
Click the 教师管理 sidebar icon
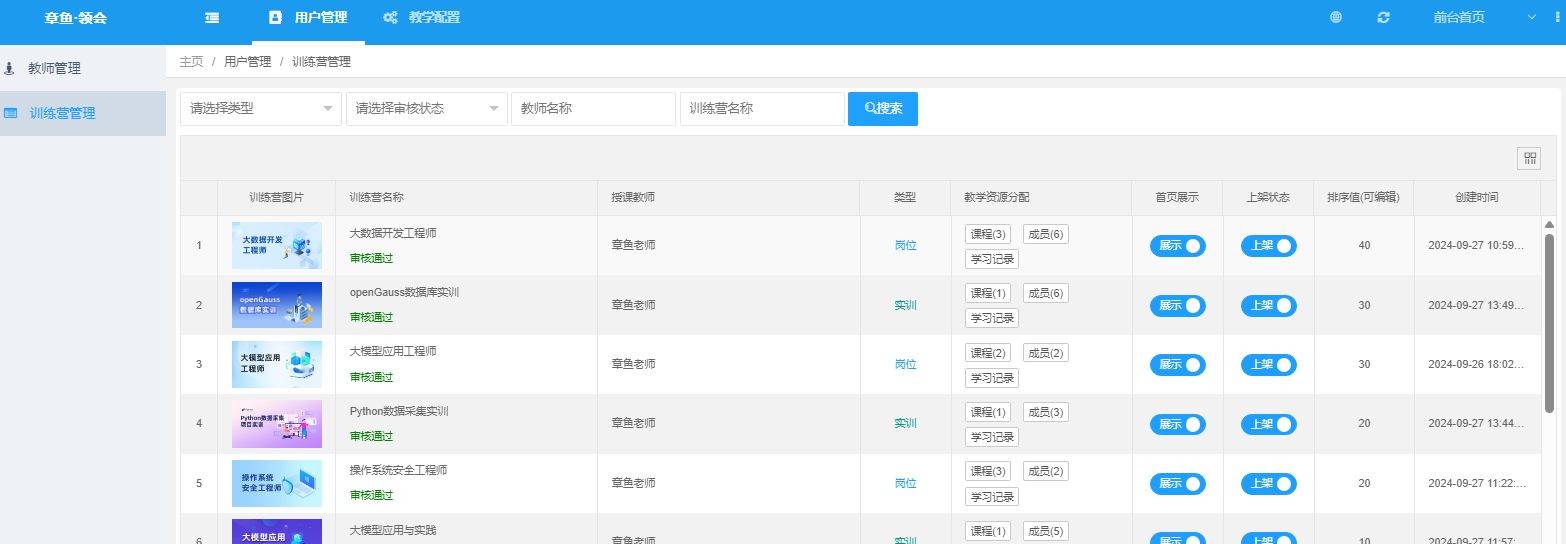point(10,69)
